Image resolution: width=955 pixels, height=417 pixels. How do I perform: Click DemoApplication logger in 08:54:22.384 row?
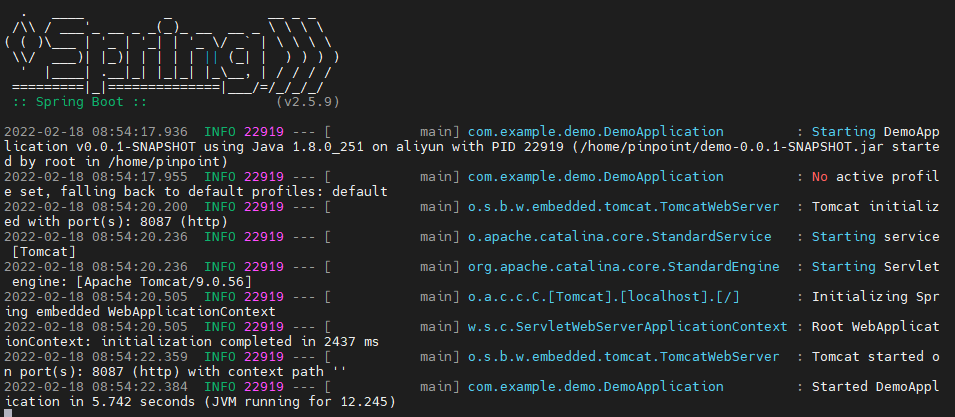[x=596, y=387]
